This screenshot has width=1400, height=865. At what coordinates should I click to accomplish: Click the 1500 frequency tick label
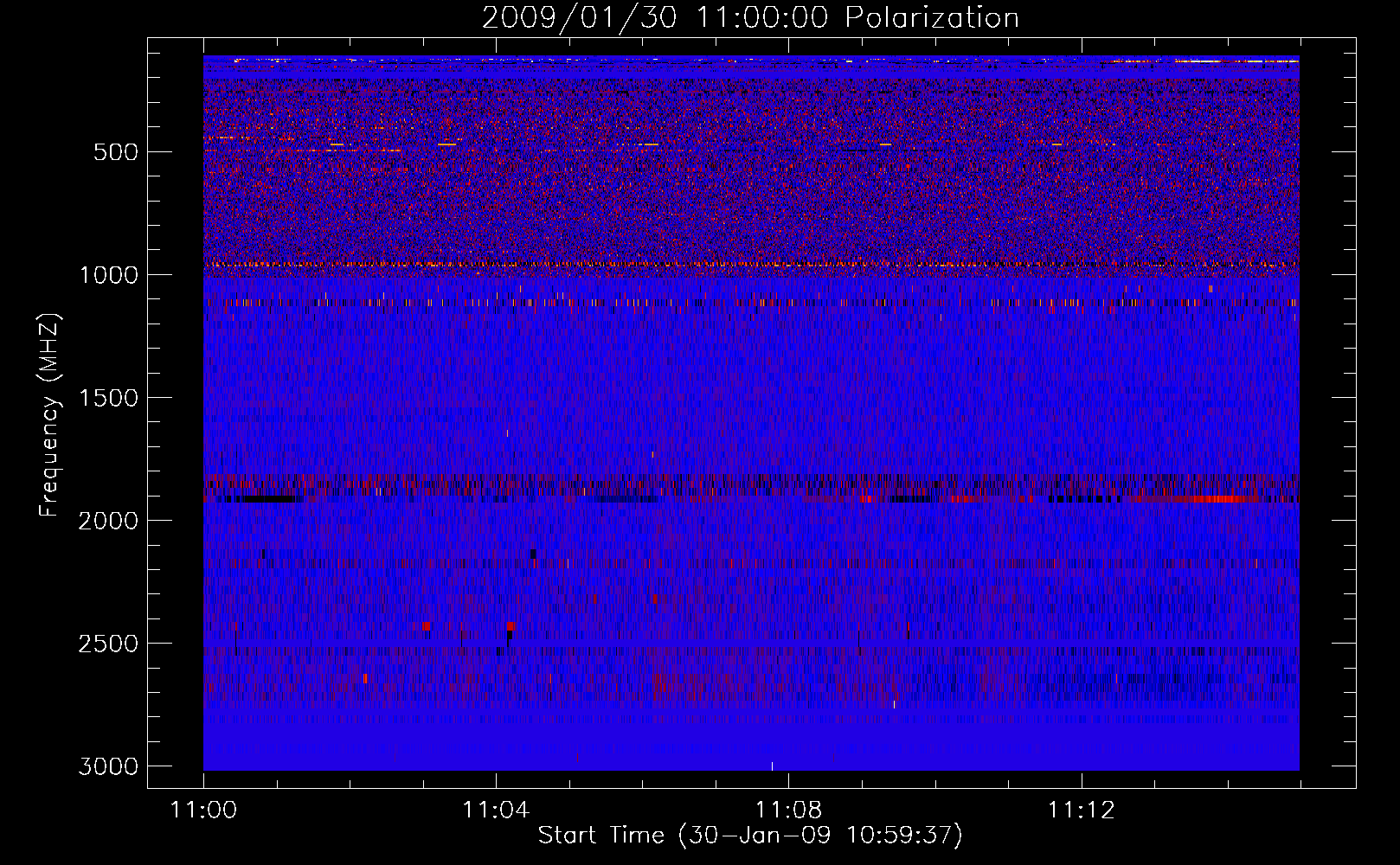tap(108, 398)
